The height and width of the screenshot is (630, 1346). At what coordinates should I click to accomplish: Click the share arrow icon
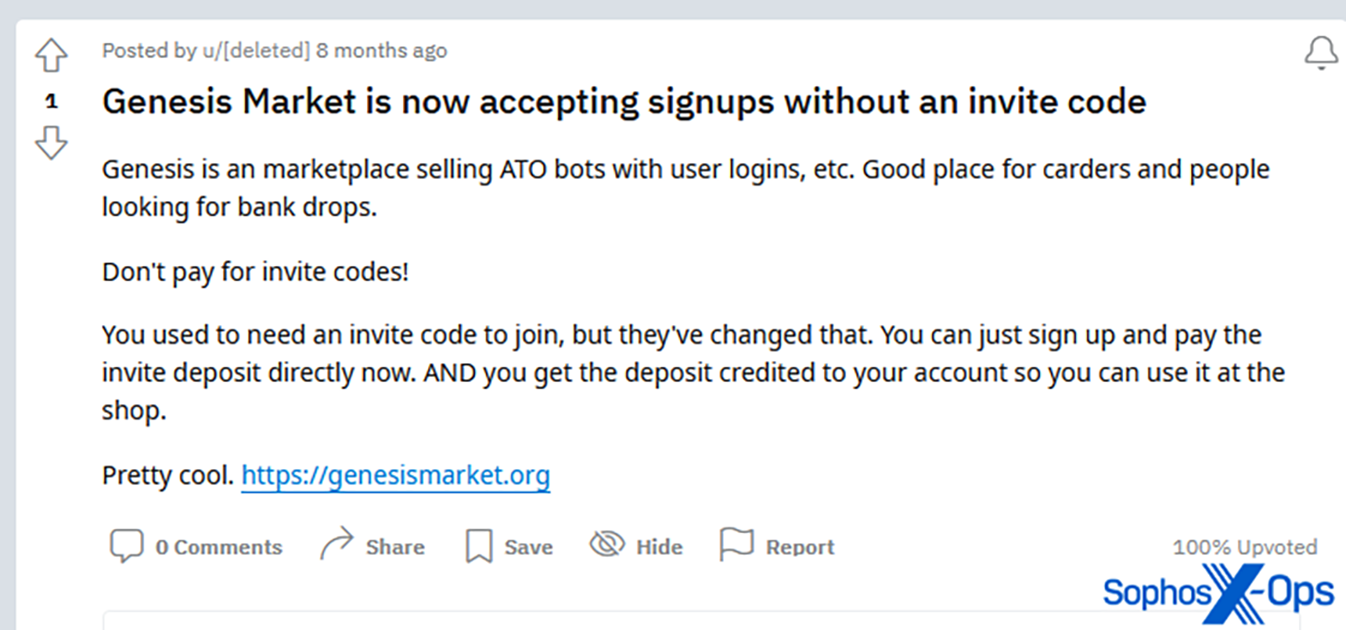337,545
